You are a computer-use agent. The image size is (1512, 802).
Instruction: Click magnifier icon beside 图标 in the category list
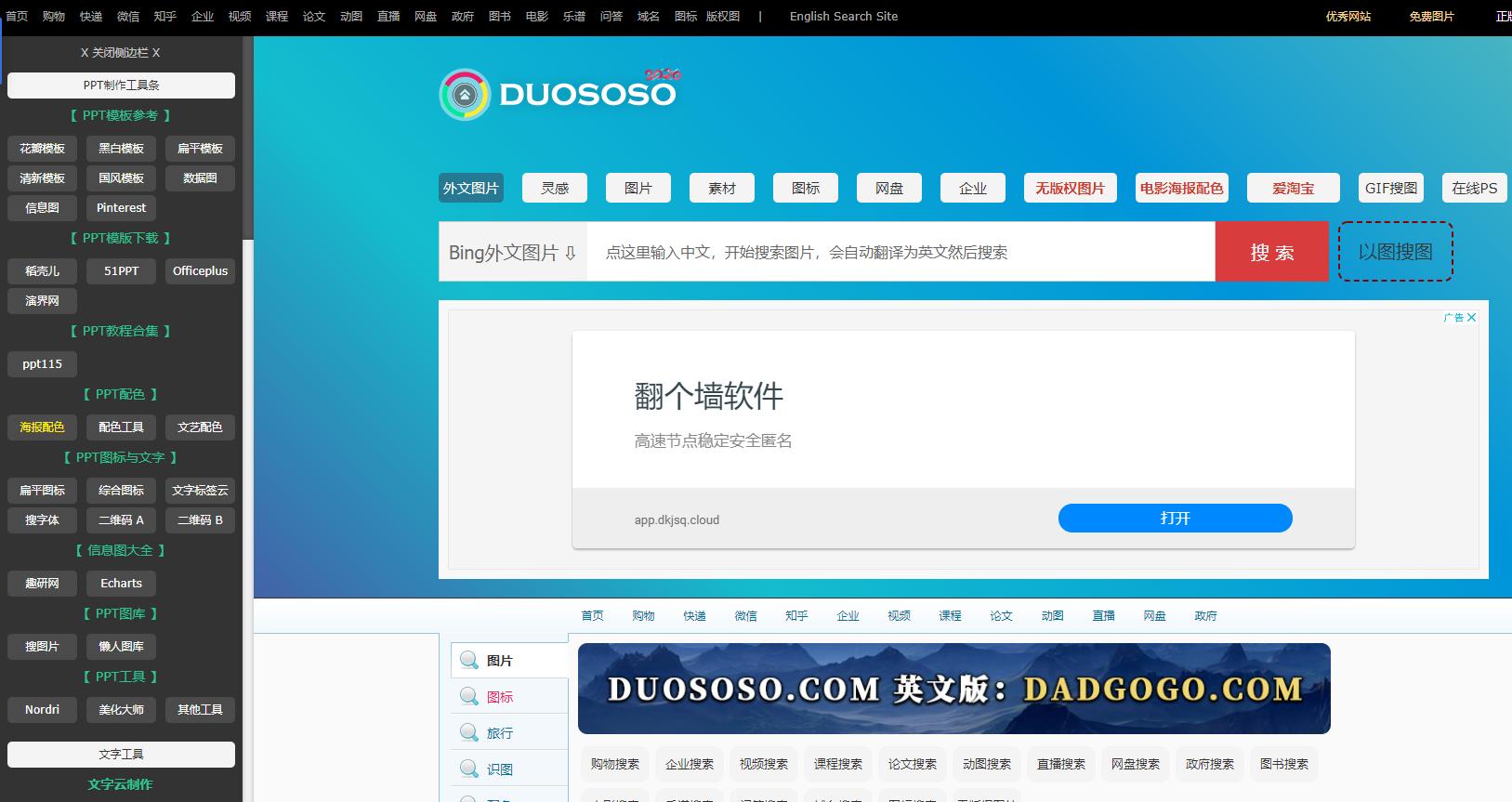pyautogui.click(x=469, y=696)
